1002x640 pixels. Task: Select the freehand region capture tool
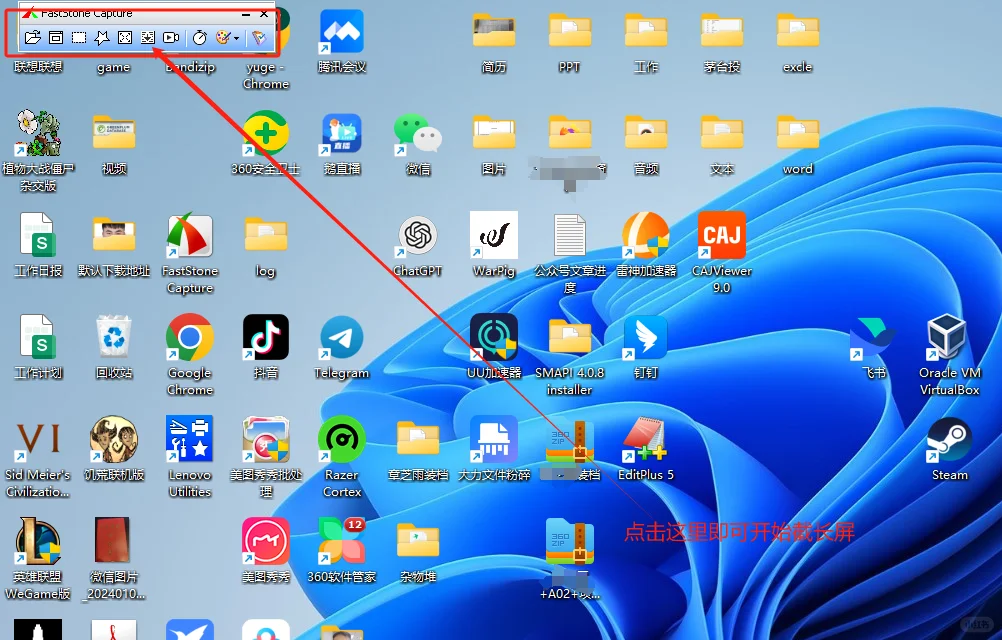pos(102,38)
